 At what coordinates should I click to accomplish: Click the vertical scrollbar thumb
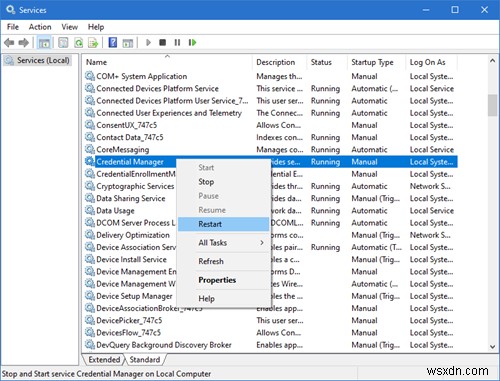tap(492, 105)
